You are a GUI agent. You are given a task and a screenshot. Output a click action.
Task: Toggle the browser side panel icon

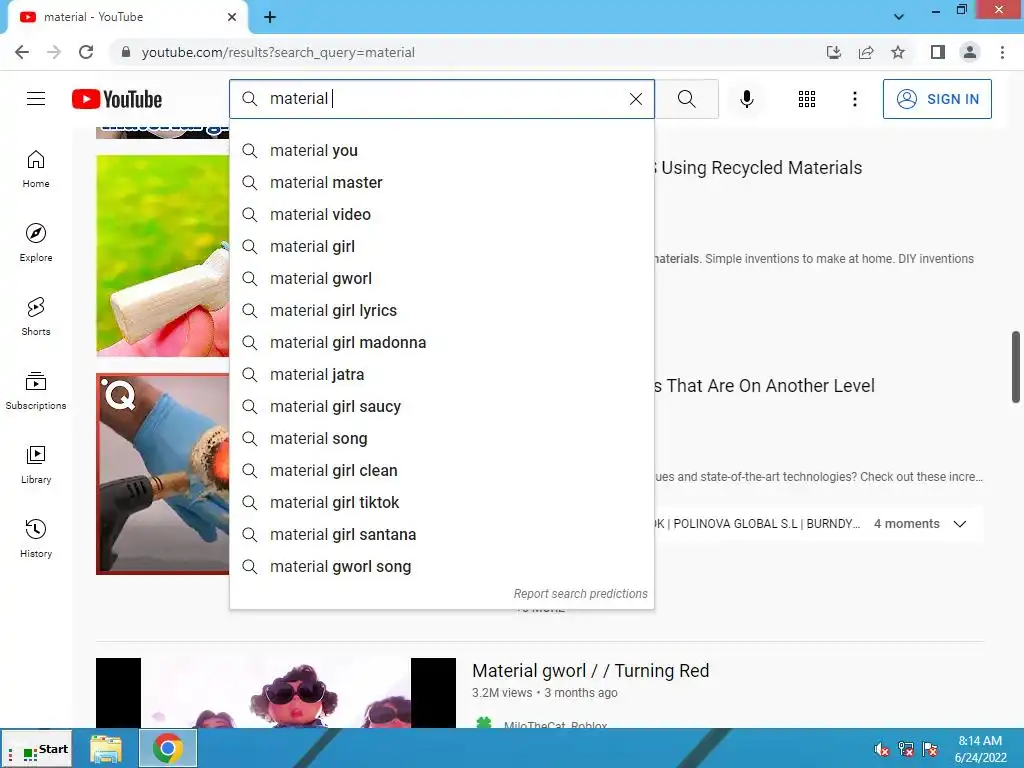coord(938,52)
